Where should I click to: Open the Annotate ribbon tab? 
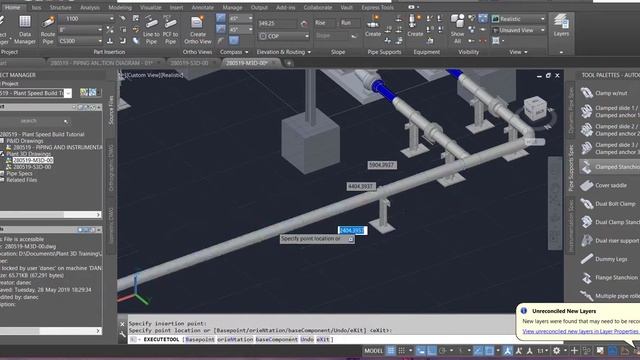[202, 7]
